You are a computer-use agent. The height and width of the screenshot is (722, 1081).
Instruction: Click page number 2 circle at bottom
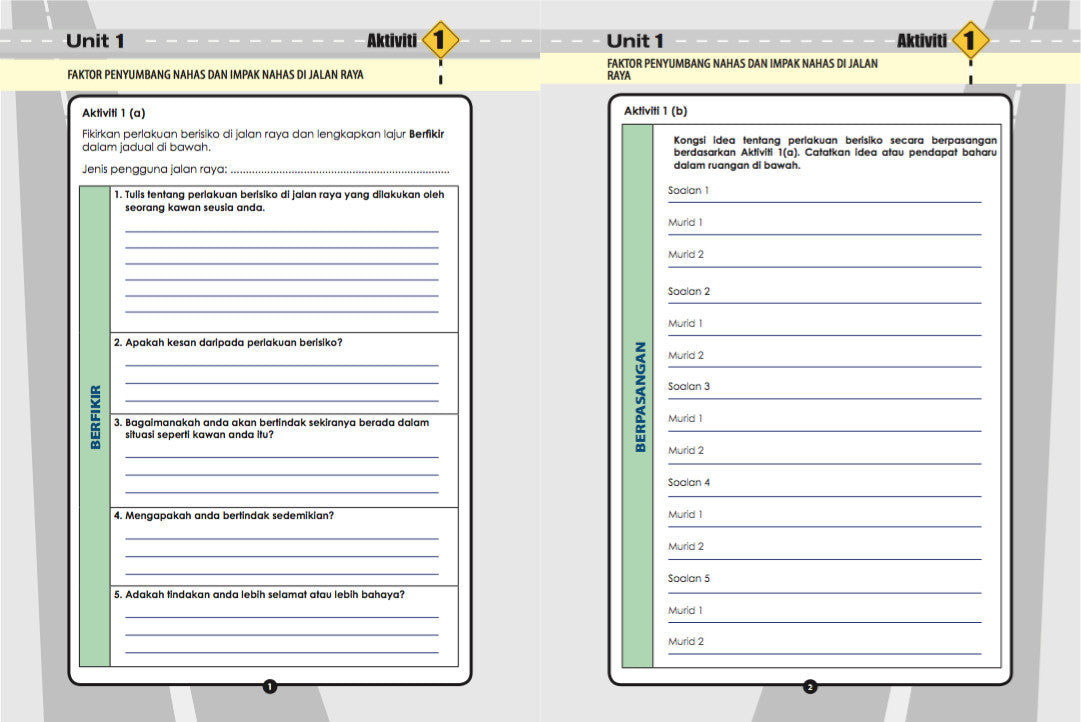click(810, 686)
